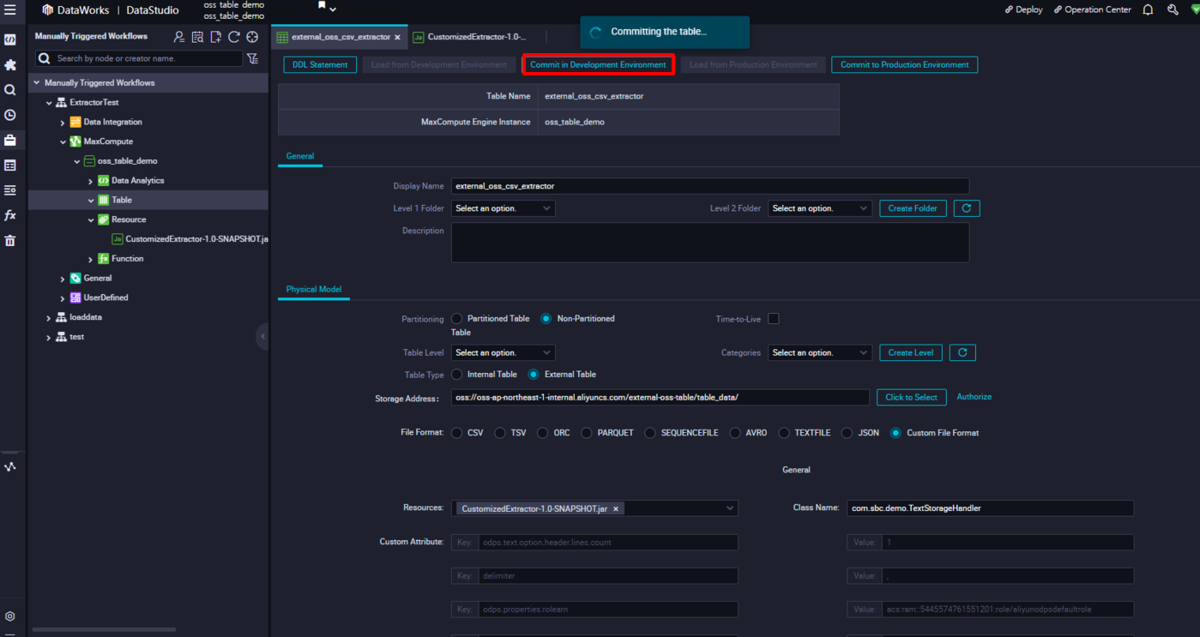Click the locate target icon in workflow panel
Image resolution: width=1200 pixels, height=637 pixels.
point(252,37)
